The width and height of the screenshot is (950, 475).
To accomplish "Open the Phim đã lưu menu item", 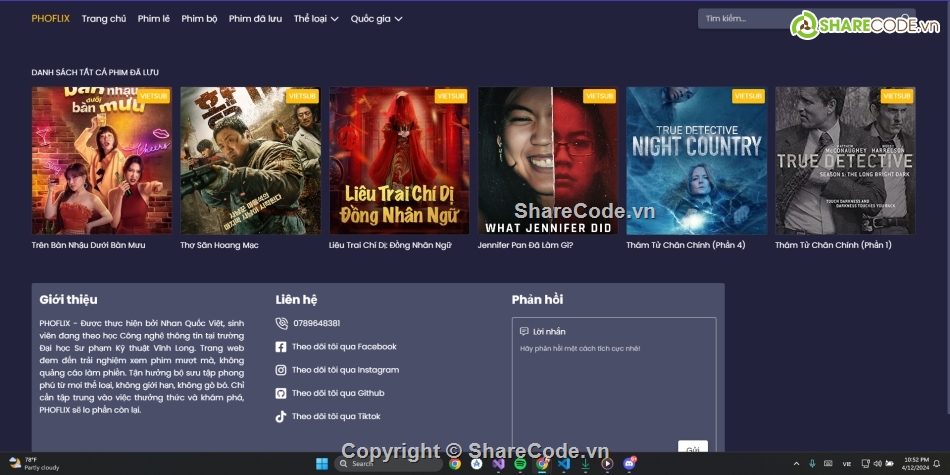I will (x=255, y=19).
